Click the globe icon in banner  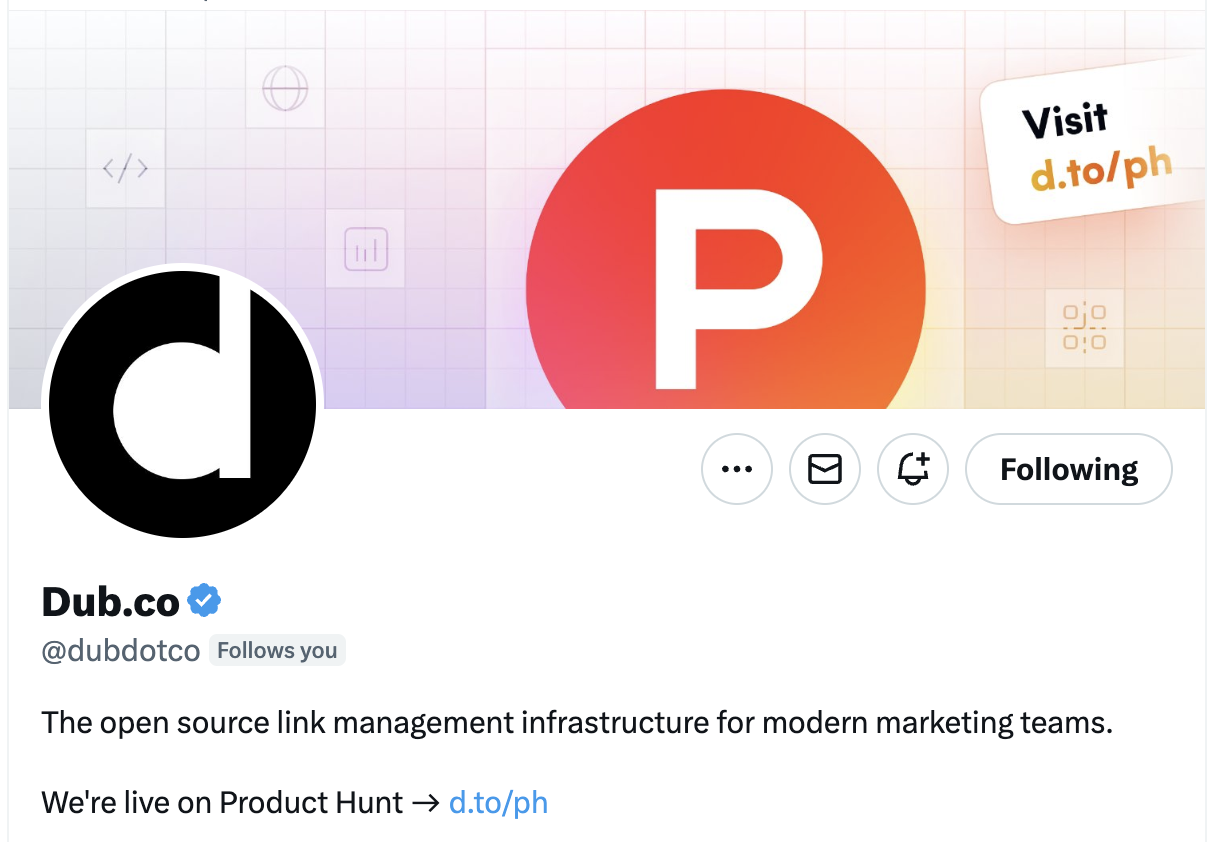[x=285, y=89]
